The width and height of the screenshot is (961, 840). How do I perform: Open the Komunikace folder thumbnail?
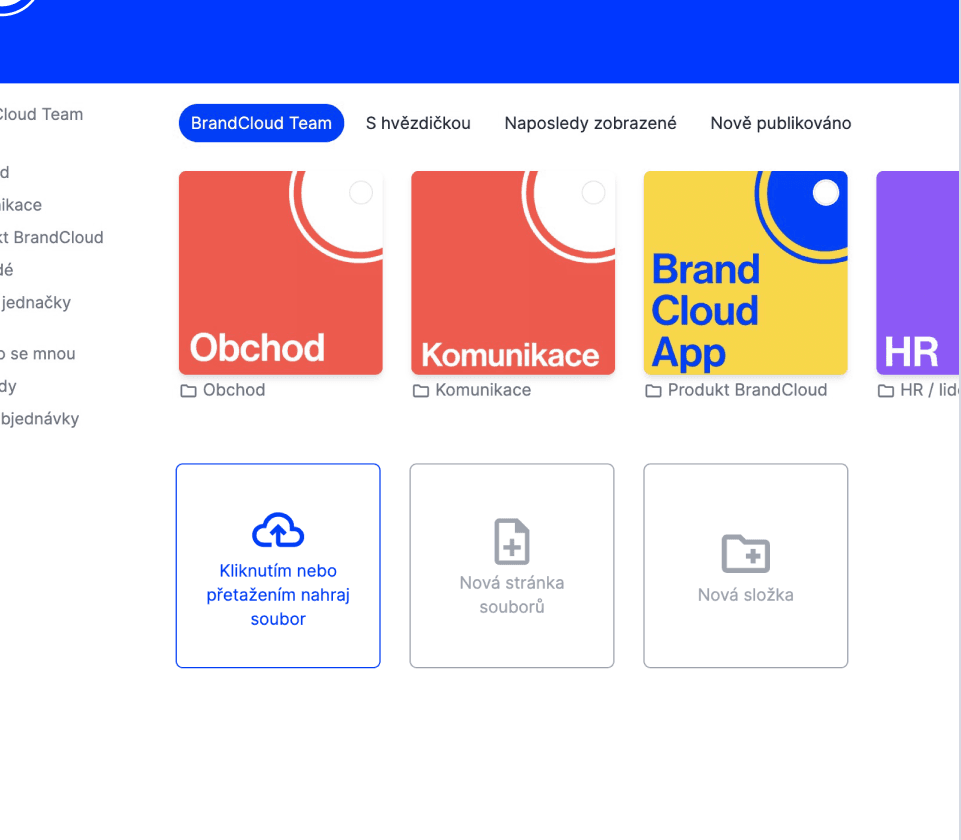coord(513,273)
